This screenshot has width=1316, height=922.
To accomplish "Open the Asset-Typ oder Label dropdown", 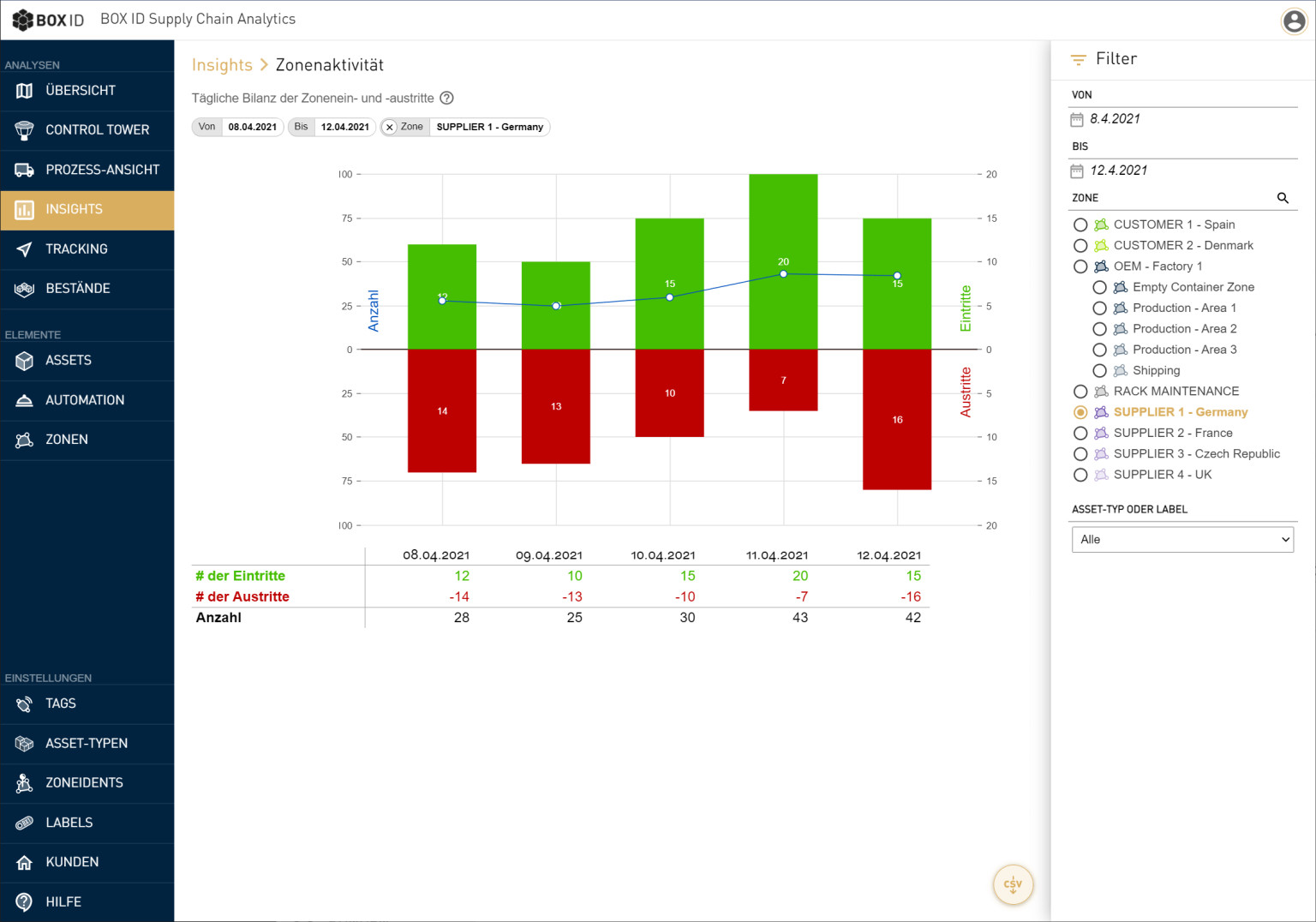I will [x=1182, y=539].
